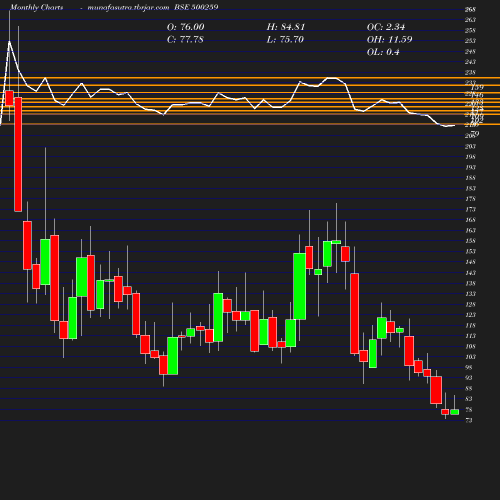
Task: Click the "OC: 2.34" reading
Action: [386, 27]
